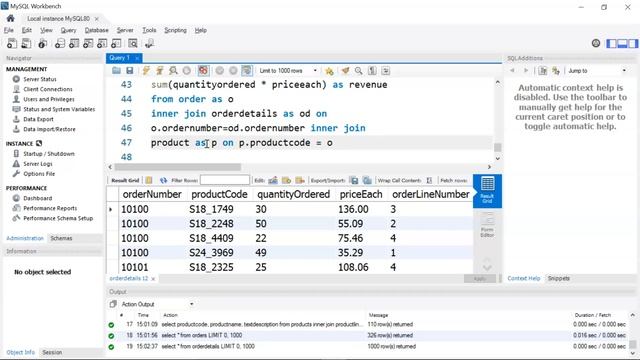Open a script file in the query editor
The height and width of the screenshot is (360, 640).
(x=116, y=71)
